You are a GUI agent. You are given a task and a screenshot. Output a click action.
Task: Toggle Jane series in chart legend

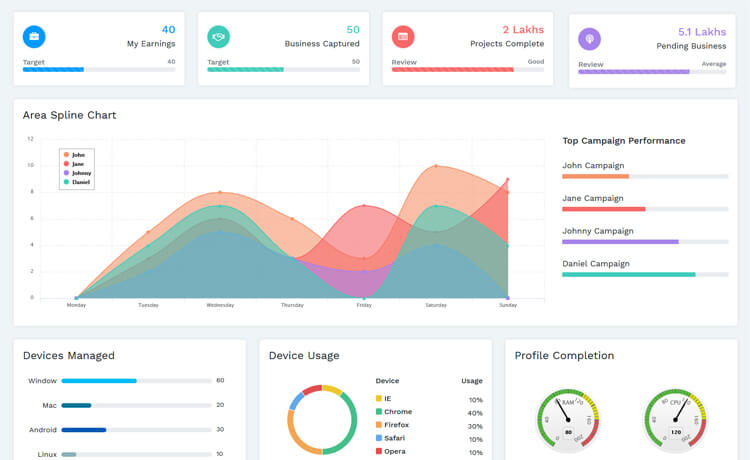tap(74, 164)
